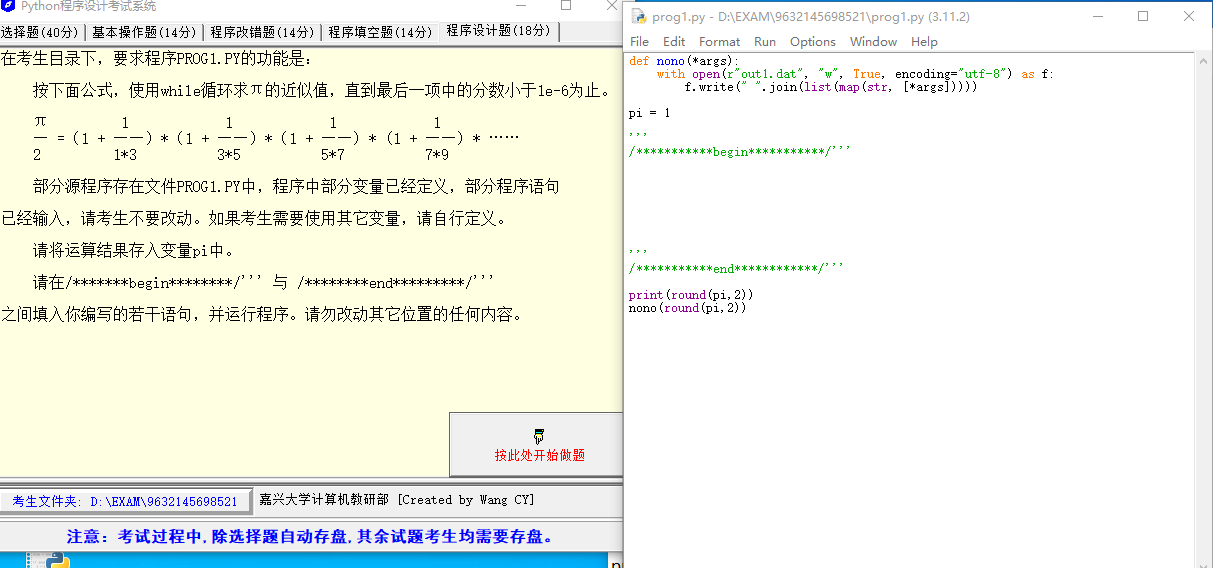The height and width of the screenshot is (568, 1213).
Task: Minimize the prog1.py IDLE window
Action: click(1097, 16)
